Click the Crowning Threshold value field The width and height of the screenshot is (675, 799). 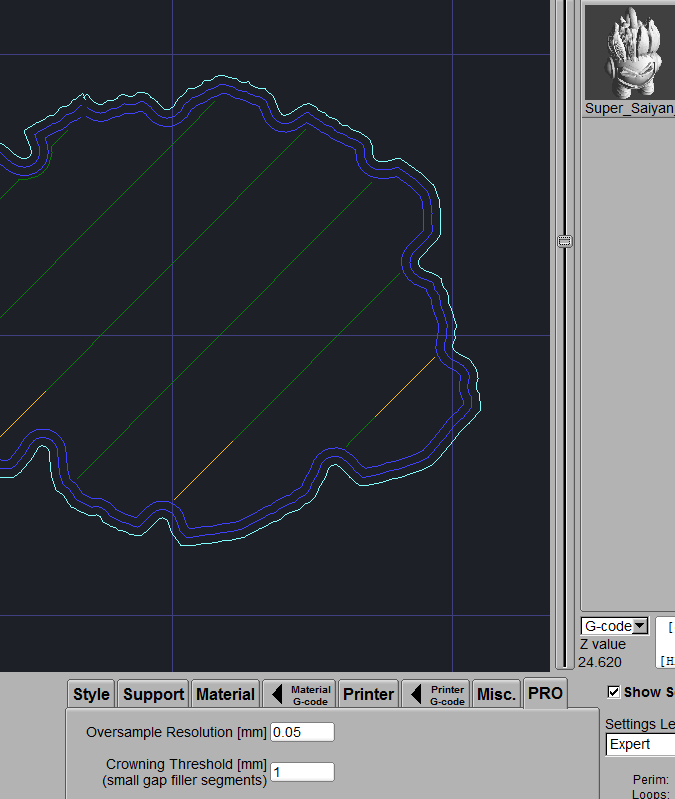[x=302, y=772]
